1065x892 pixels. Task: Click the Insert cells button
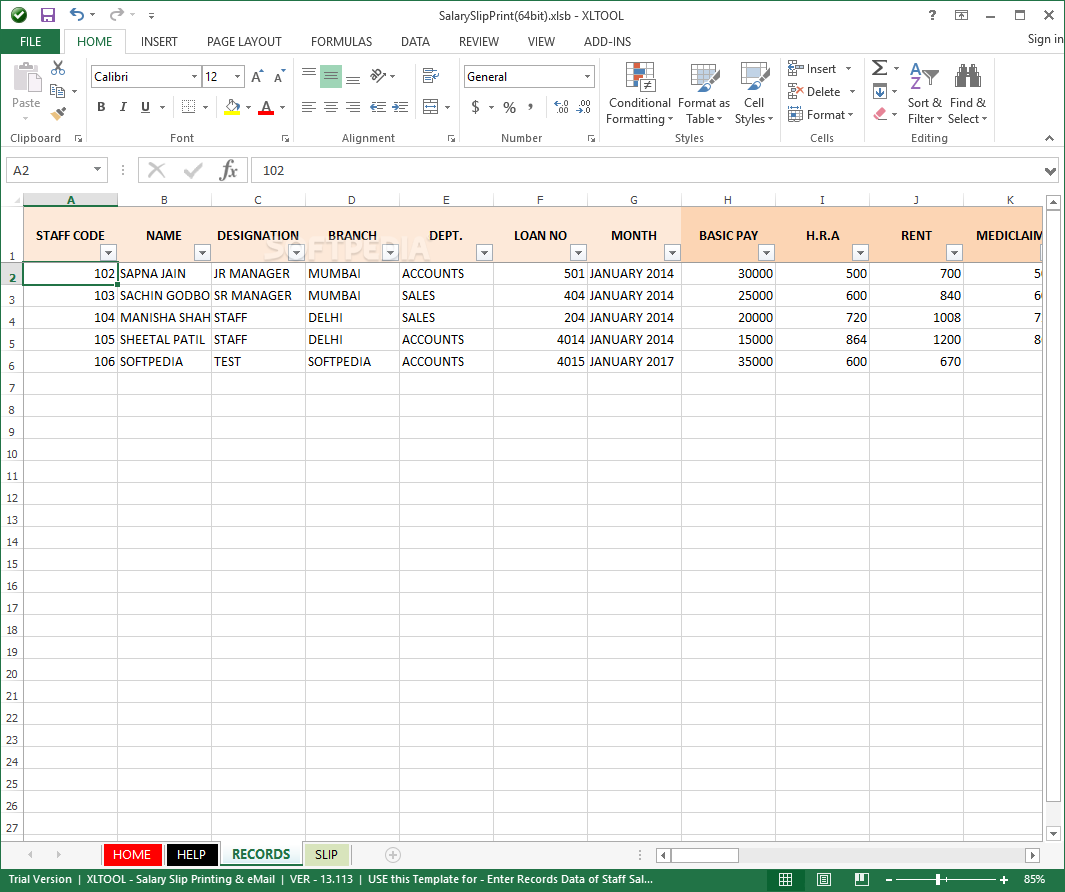[820, 69]
